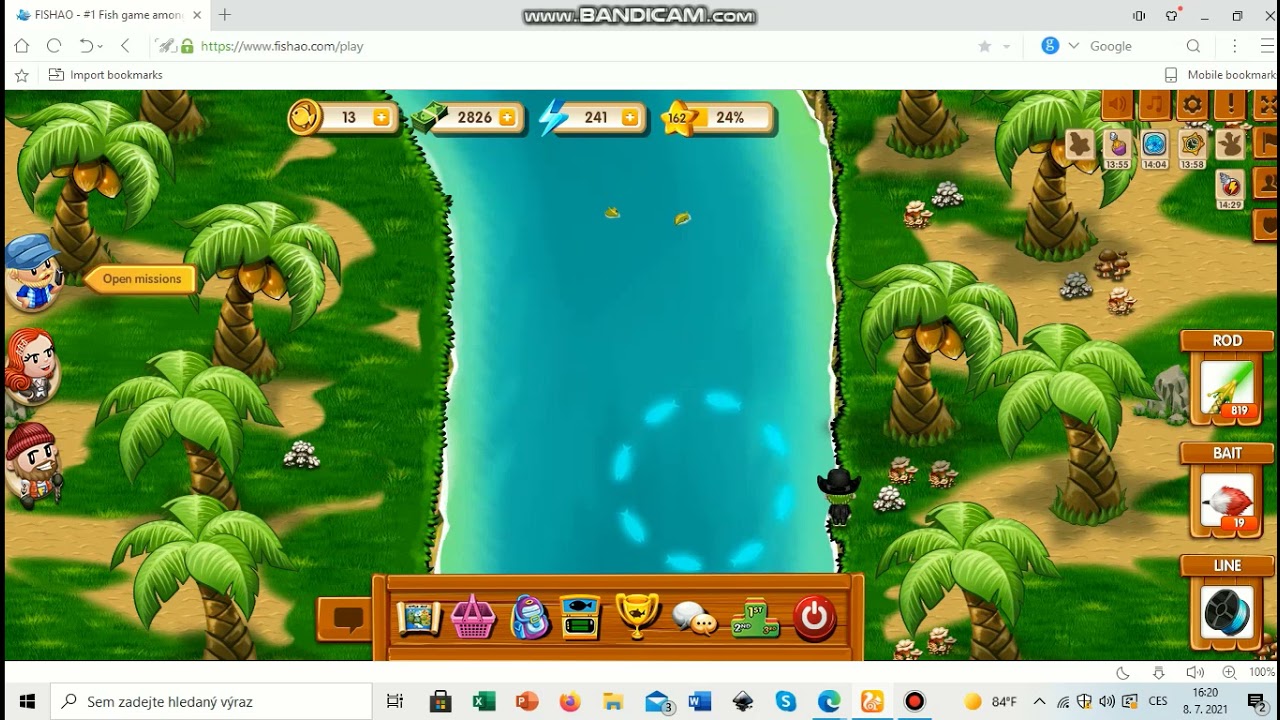Go to browser home page

pyautogui.click(x=22, y=46)
